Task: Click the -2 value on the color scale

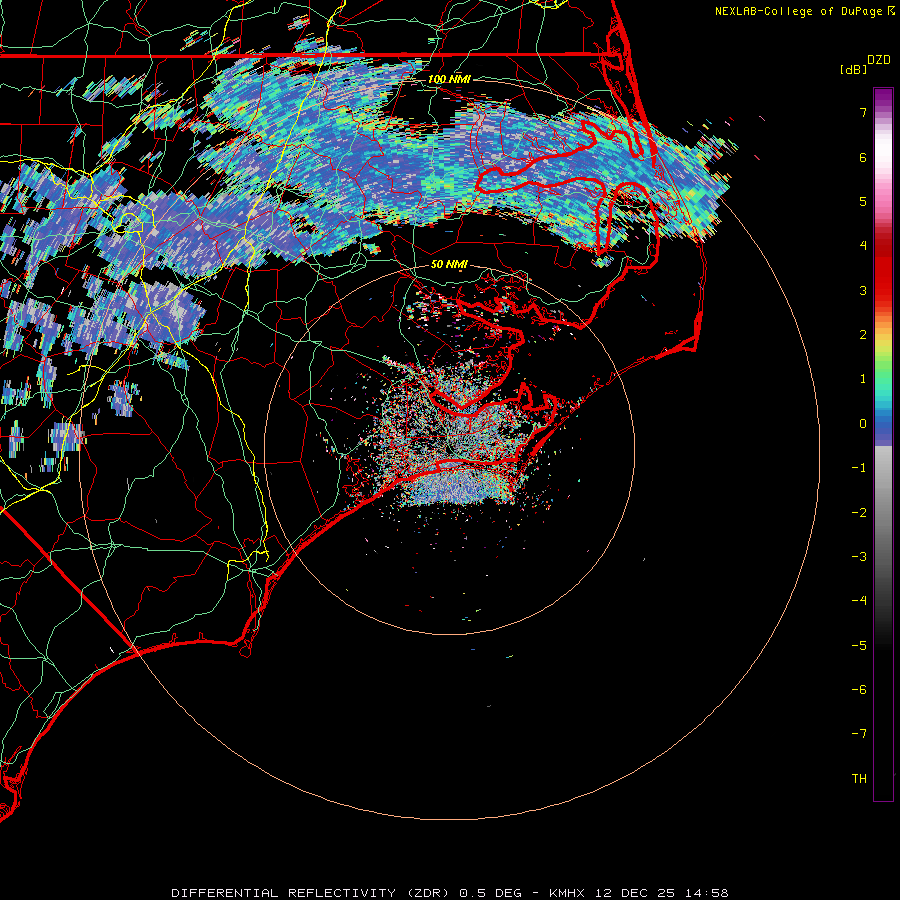Action: pos(859,513)
